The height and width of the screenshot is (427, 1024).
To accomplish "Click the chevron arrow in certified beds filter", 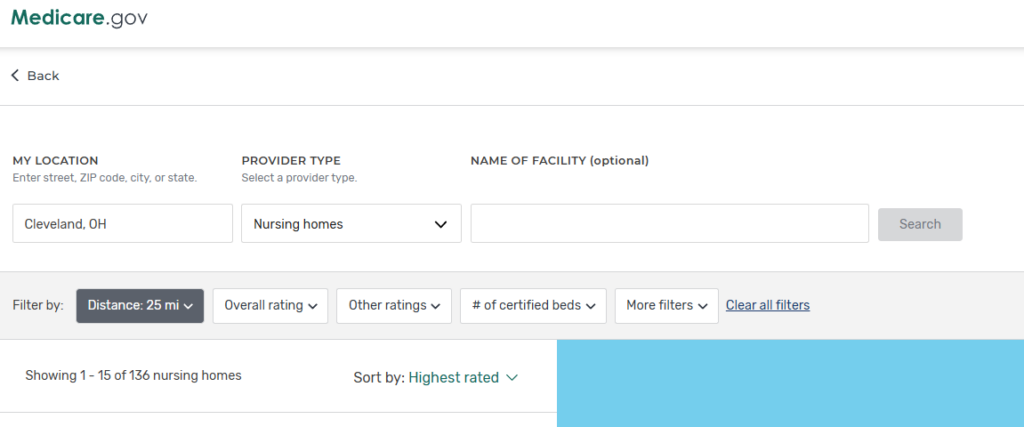I will click(x=591, y=306).
